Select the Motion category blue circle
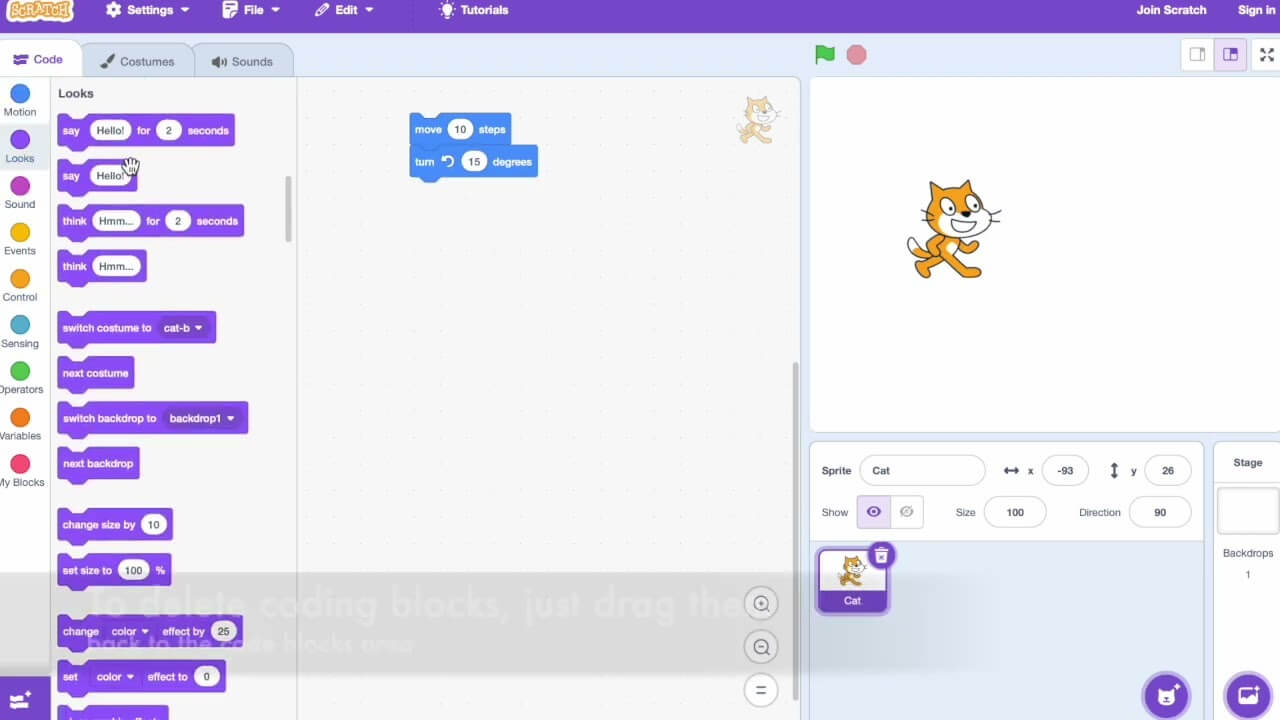 tap(20, 94)
